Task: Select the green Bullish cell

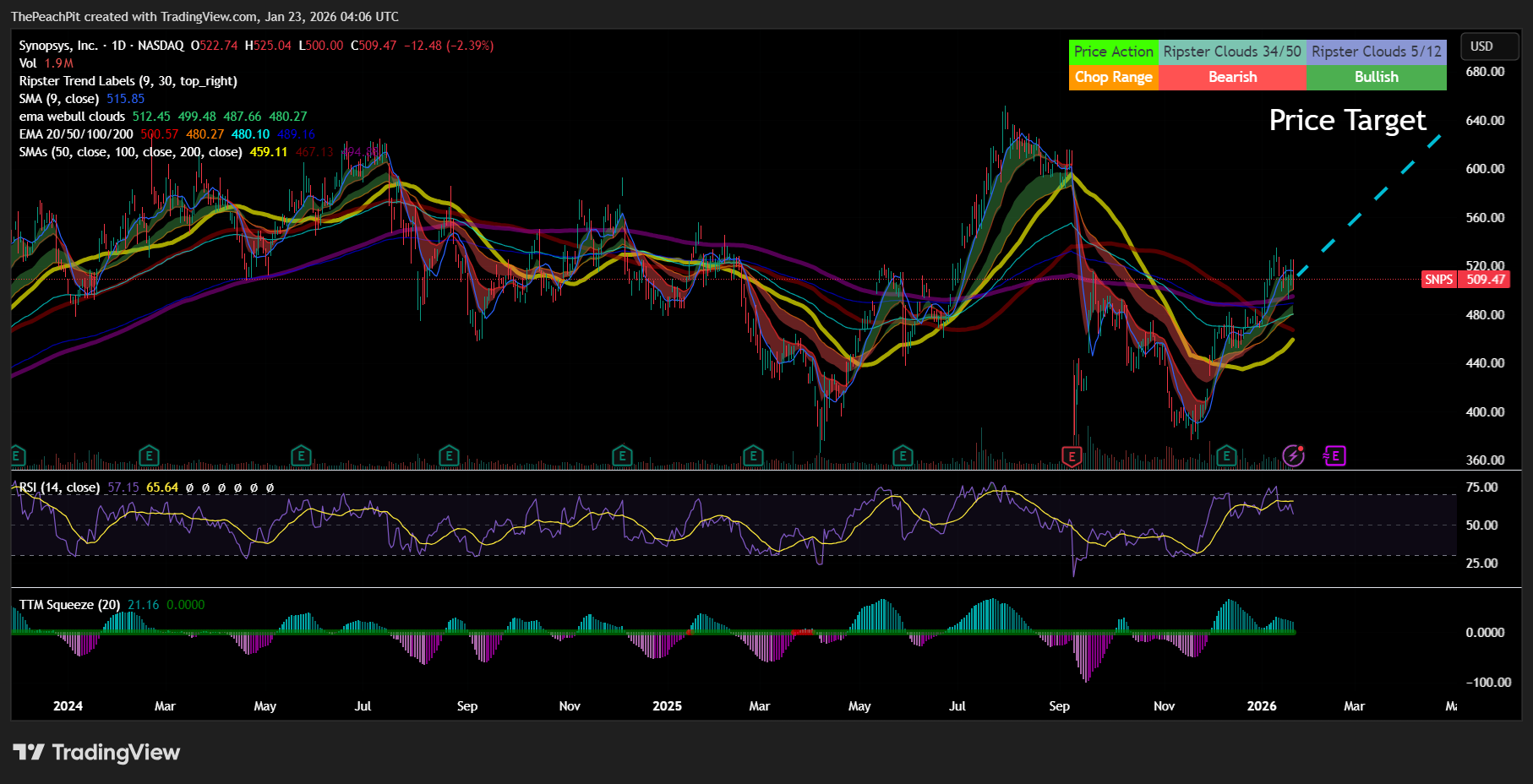Action: click(1377, 77)
